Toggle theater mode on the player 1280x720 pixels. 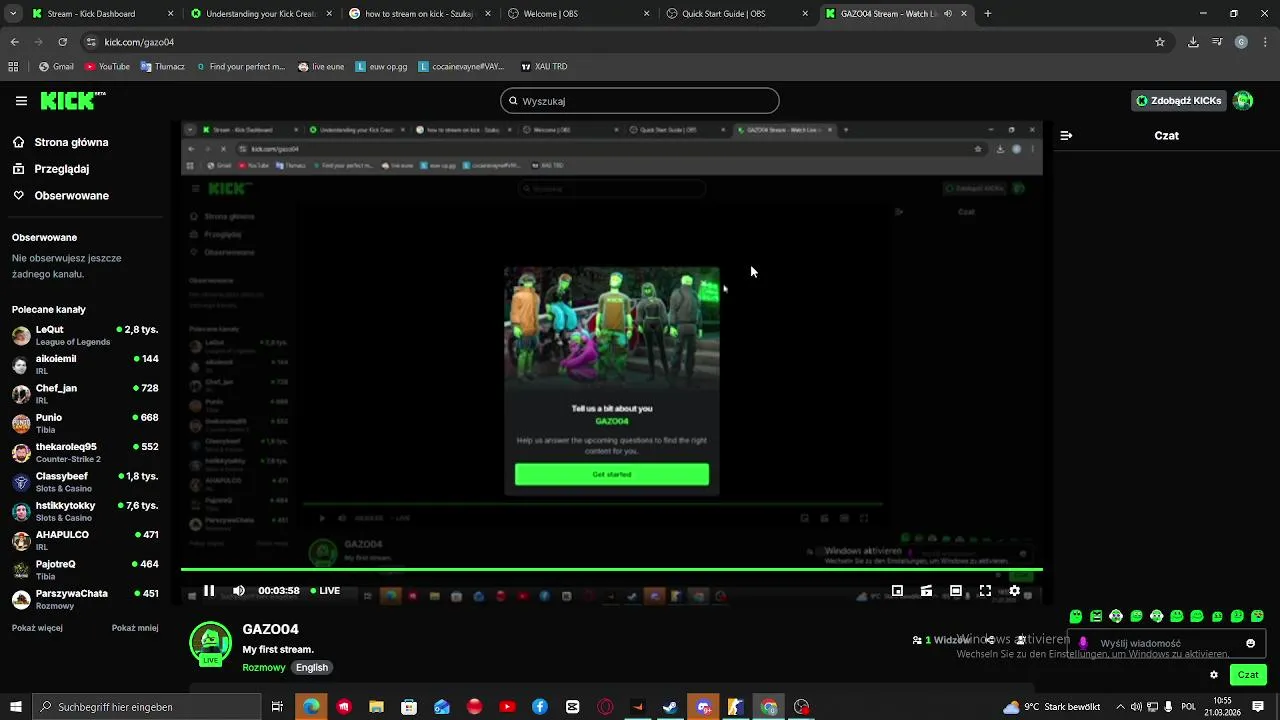(956, 591)
